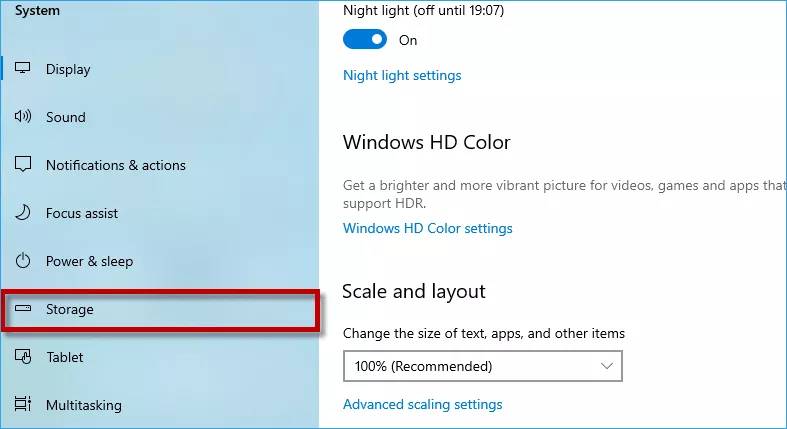Click the Multitasking icon

tap(23, 404)
